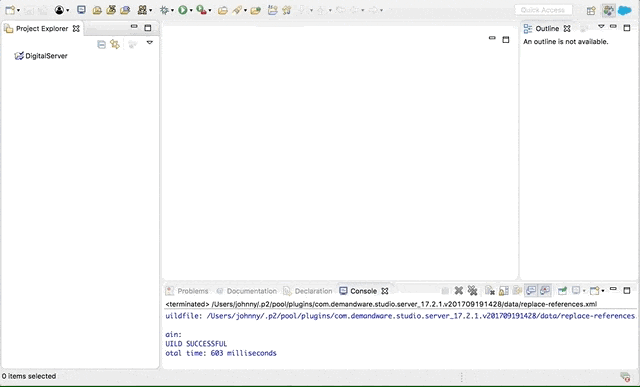Open the user account dropdown arrow
640x387 pixels.
68,11
